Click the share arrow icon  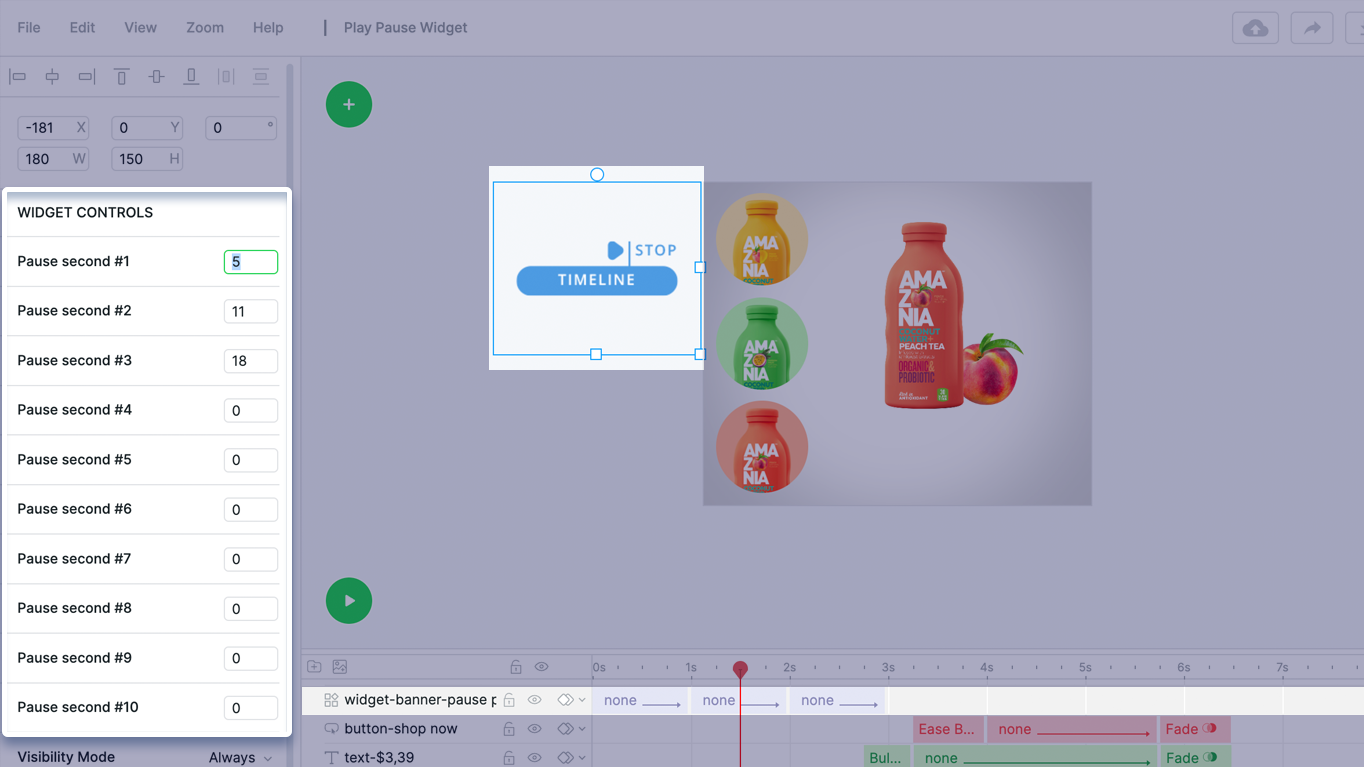tap(1312, 28)
